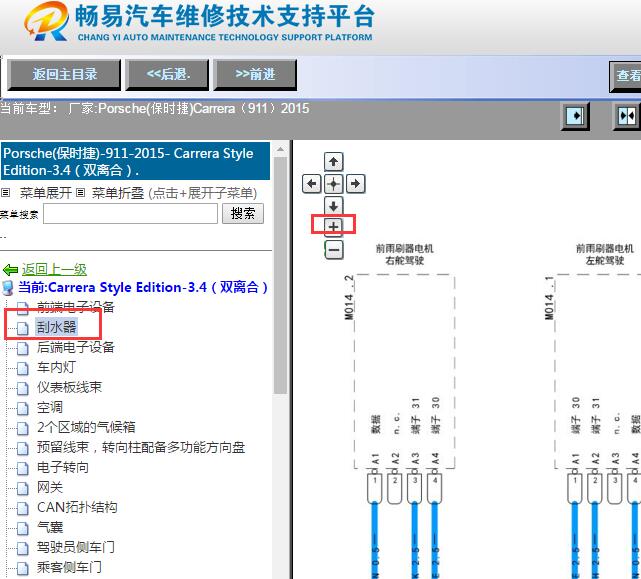Click the split-panel layout icon in the header
641x579 pixels.
(627, 116)
